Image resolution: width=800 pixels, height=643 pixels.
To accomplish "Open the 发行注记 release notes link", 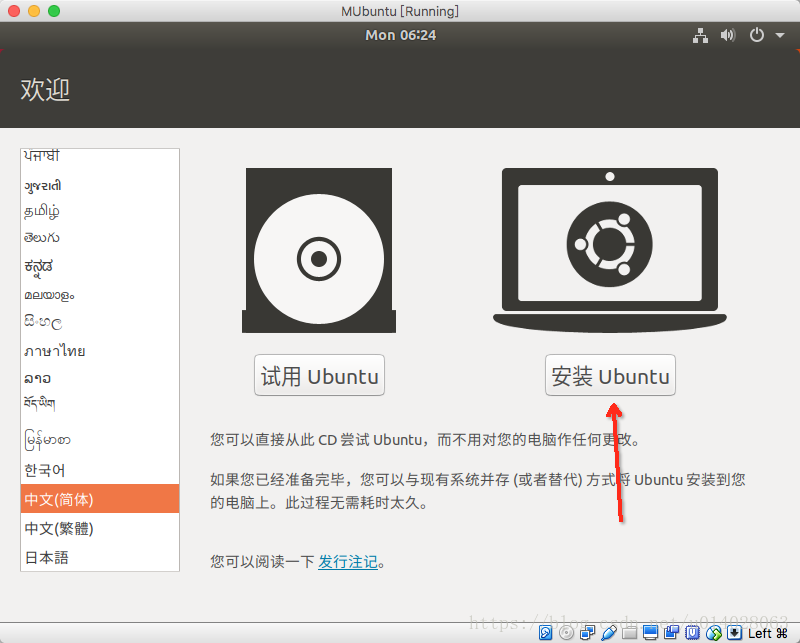I will click(348, 562).
